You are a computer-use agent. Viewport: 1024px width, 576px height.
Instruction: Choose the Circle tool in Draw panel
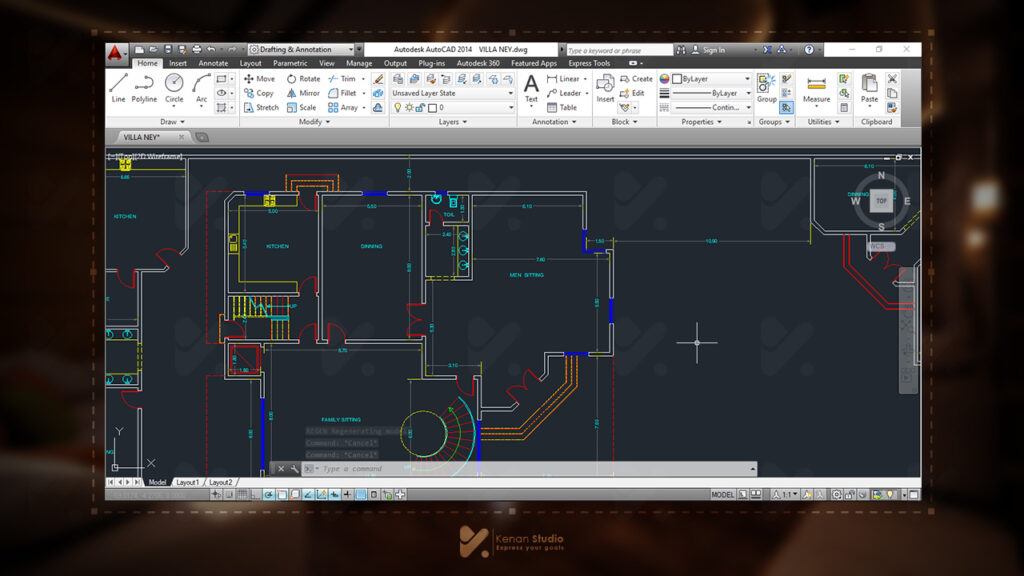point(174,86)
